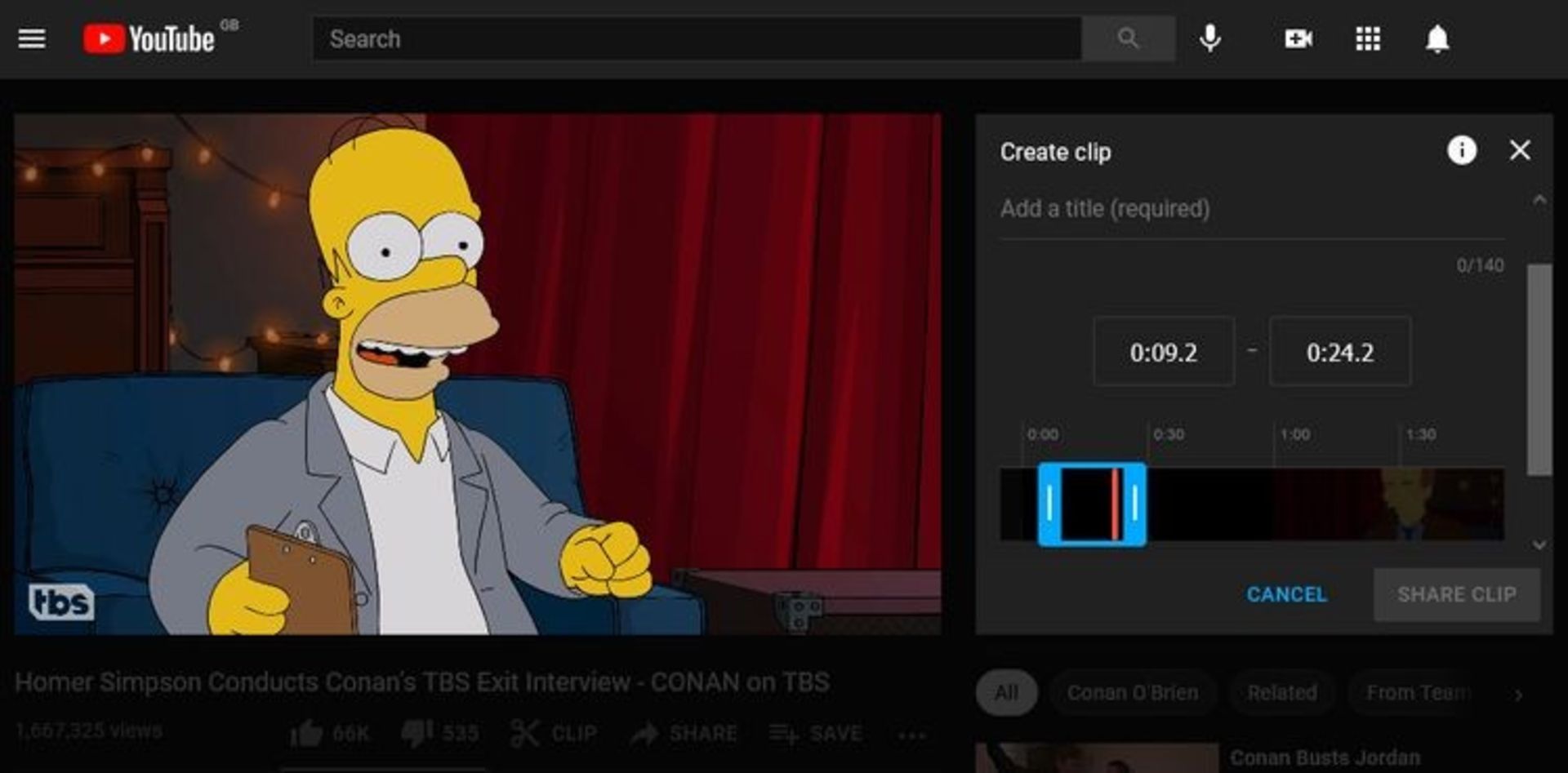Go to YouTube home via logo
1568x773 pixels.
(149, 38)
